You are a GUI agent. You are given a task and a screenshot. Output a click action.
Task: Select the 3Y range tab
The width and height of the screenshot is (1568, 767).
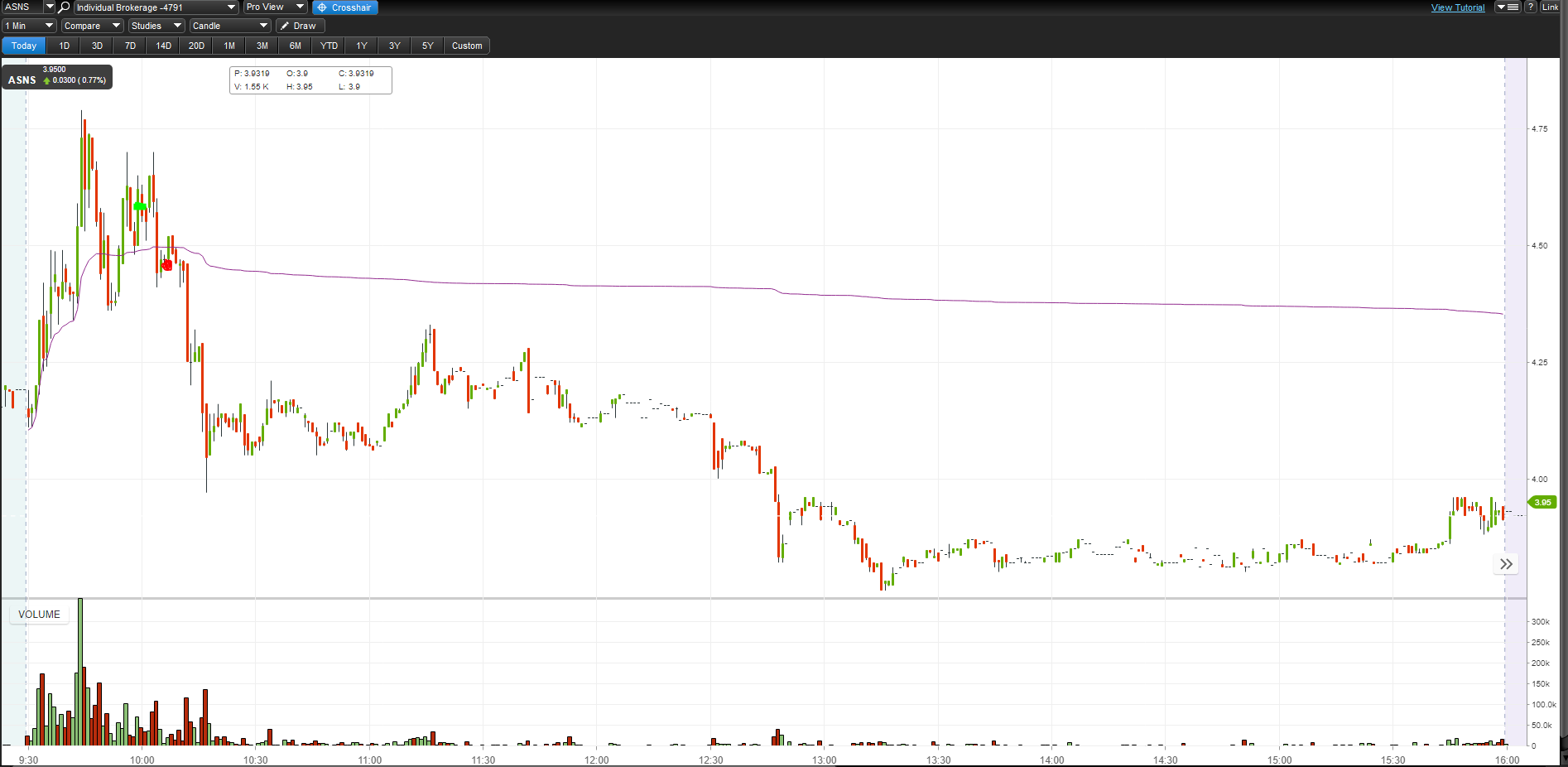pos(395,46)
